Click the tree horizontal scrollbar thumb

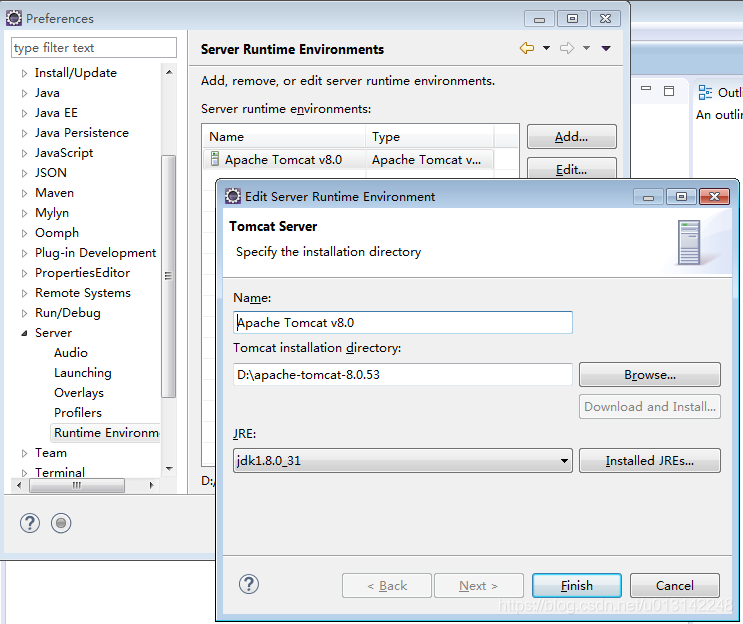pyautogui.click(x=77, y=485)
